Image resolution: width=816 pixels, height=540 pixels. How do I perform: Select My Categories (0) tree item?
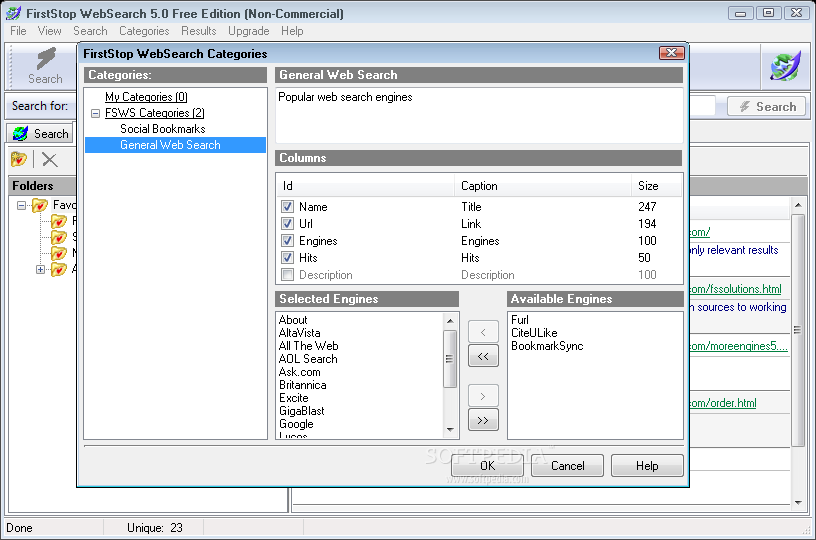click(146, 97)
